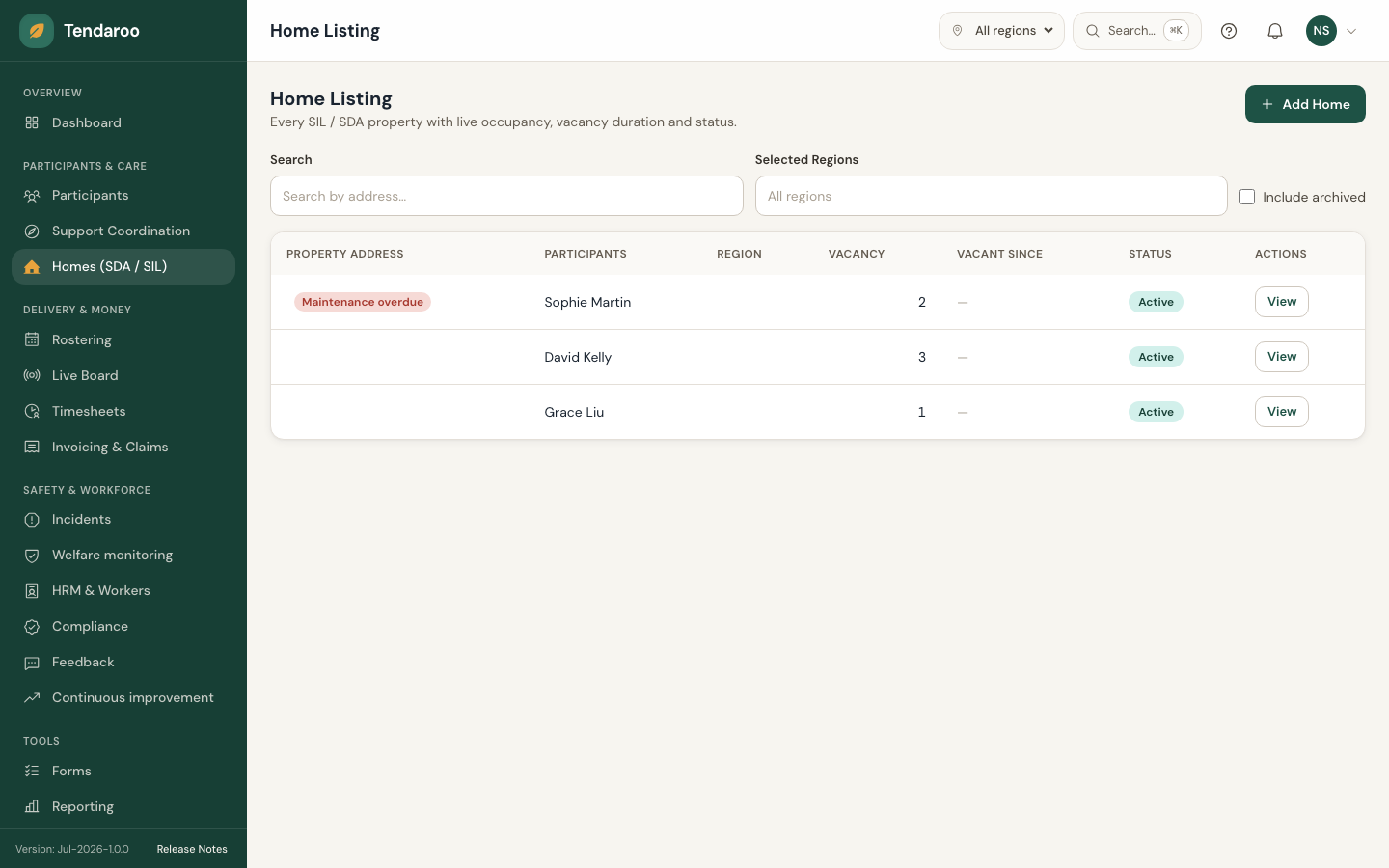Open Welfare monitoring menu item
The height and width of the screenshot is (868, 1389).
[123, 555]
